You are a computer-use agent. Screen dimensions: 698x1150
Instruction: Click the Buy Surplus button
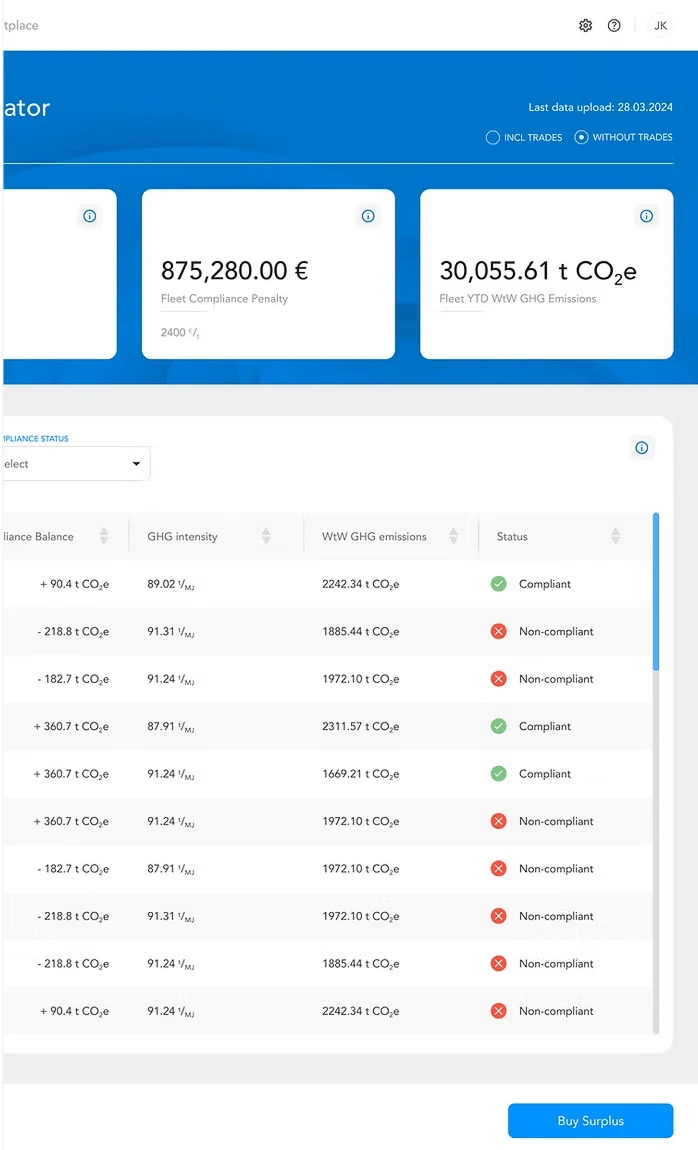(x=590, y=1121)
